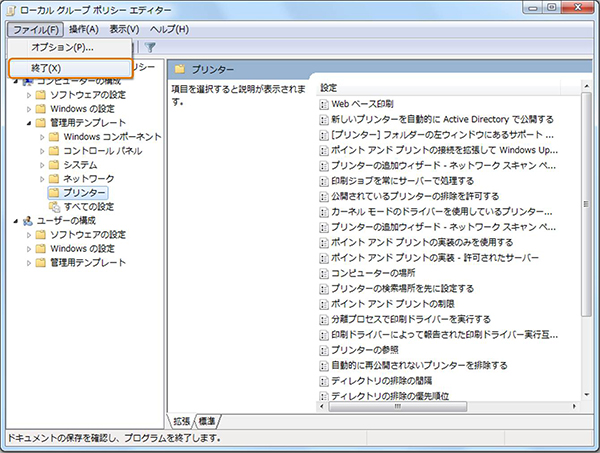This screenshot has height=453, width=600.
Task: Expand the ネットワーク tree node
Action: pos(41,177)
